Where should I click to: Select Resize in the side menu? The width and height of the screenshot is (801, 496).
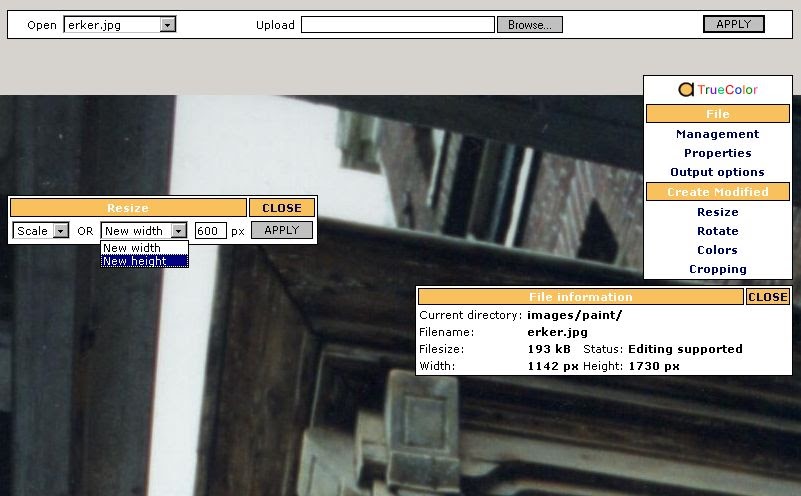[717, 212]
